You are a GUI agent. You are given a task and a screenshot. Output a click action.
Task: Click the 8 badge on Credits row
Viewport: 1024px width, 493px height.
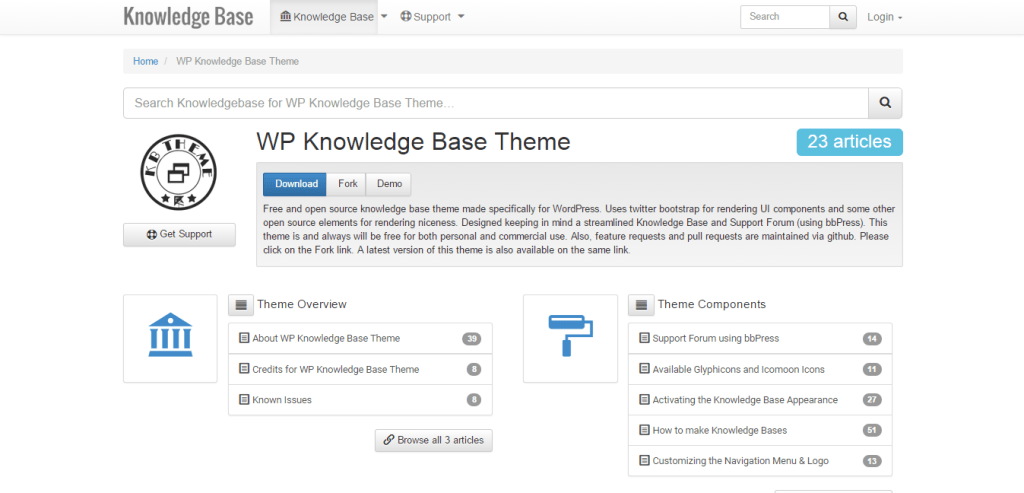(474, 370)
